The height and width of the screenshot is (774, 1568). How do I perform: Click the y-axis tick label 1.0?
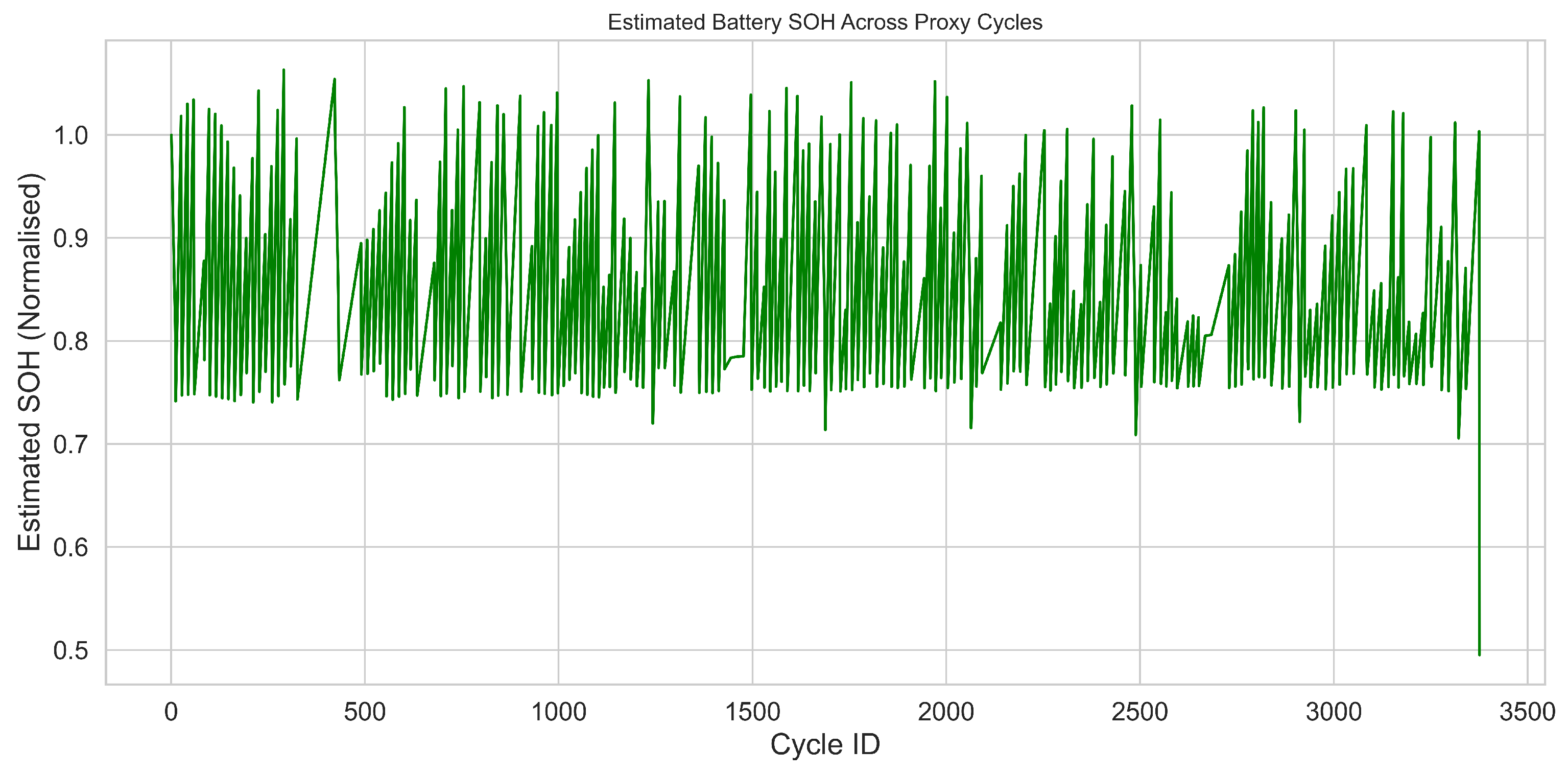pyautogui.click(x=70, y=135)
